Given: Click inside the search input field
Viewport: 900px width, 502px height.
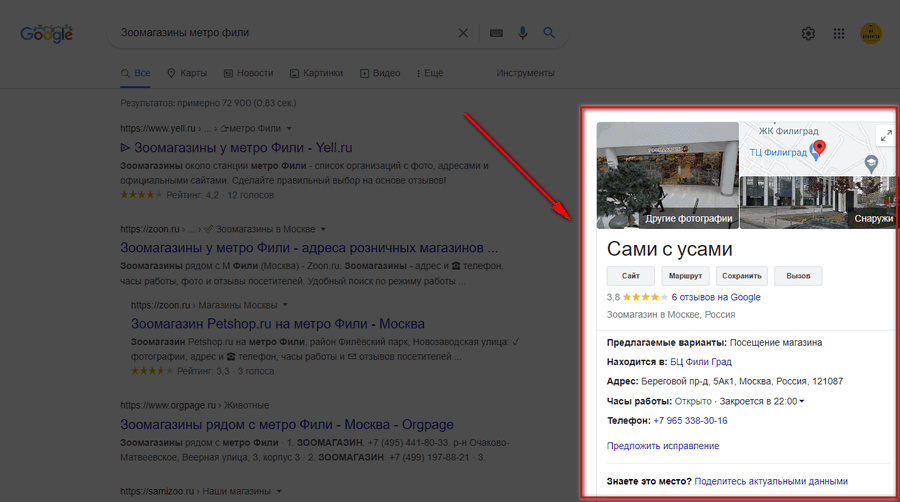Looking at the screenshot, I should coord(280,33).
